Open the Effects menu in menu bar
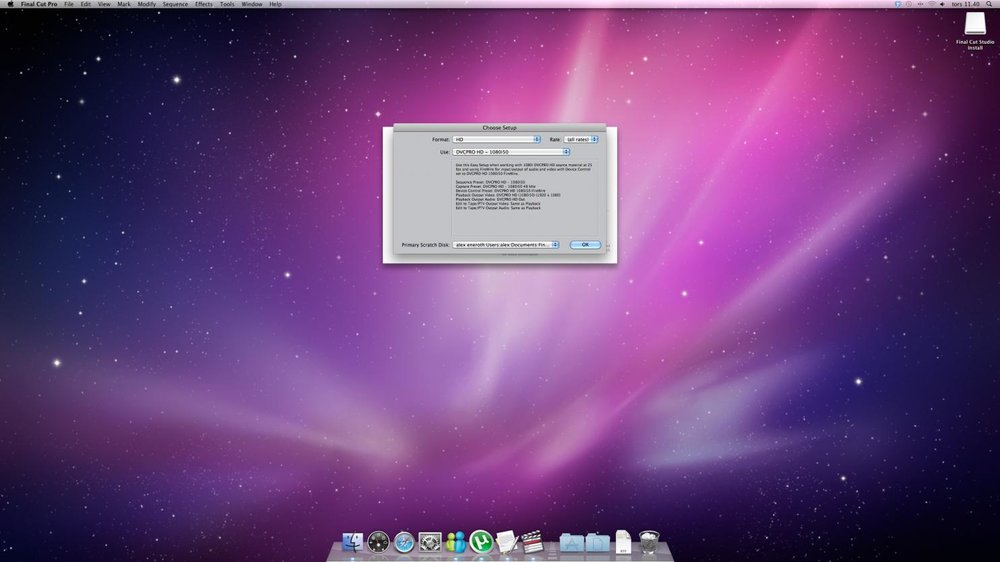1000x562 pixels. (204, 4)
